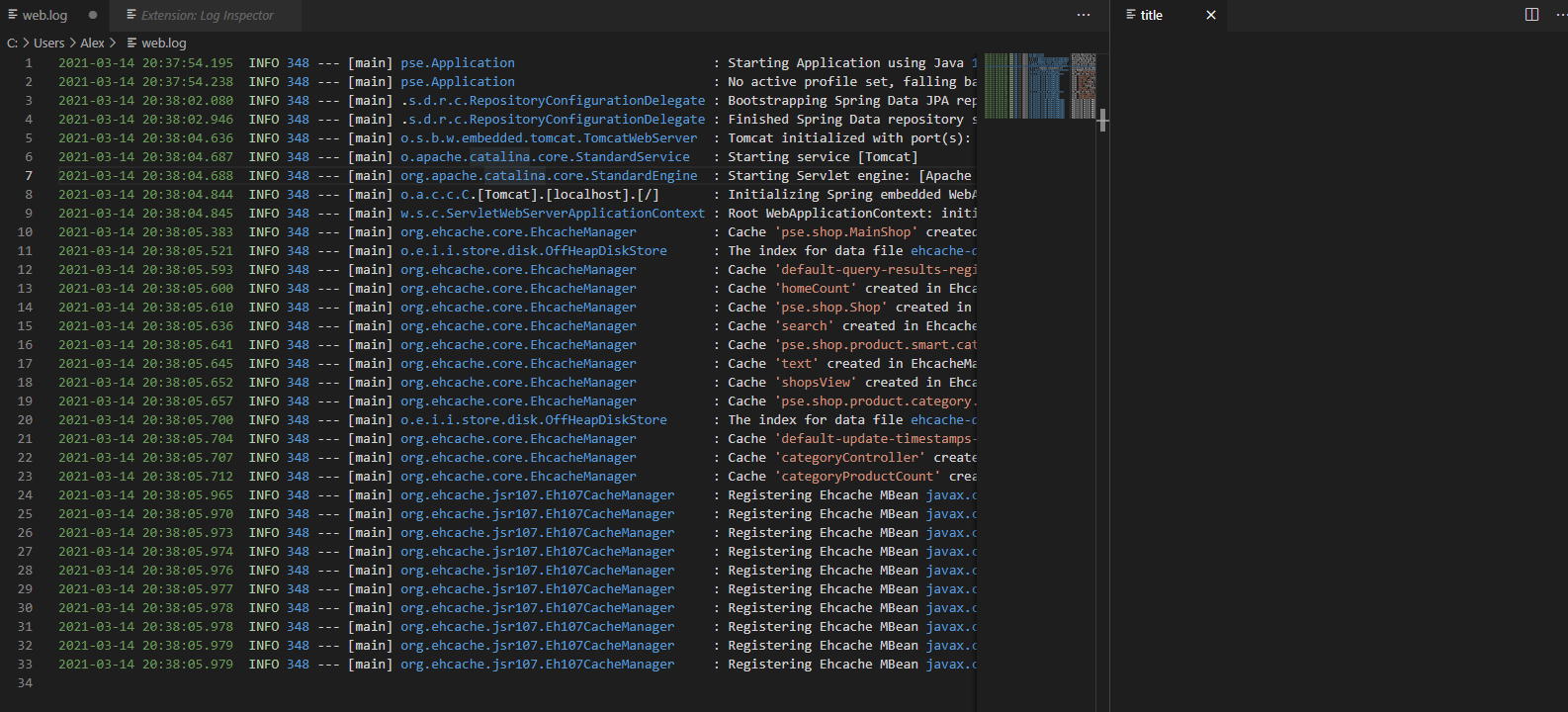The width and height of the screenshot is (1568, 712).
Task: Click cache name 'pse.shop.Shop'
Action: coord(830,308)
